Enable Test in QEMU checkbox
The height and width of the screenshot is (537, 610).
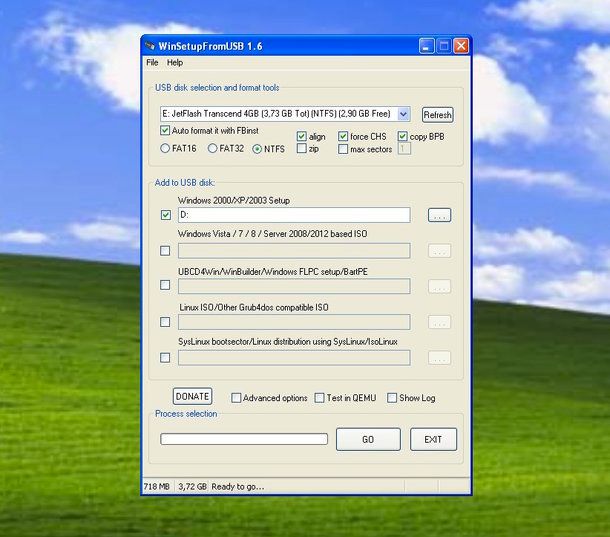click(319, 398)
